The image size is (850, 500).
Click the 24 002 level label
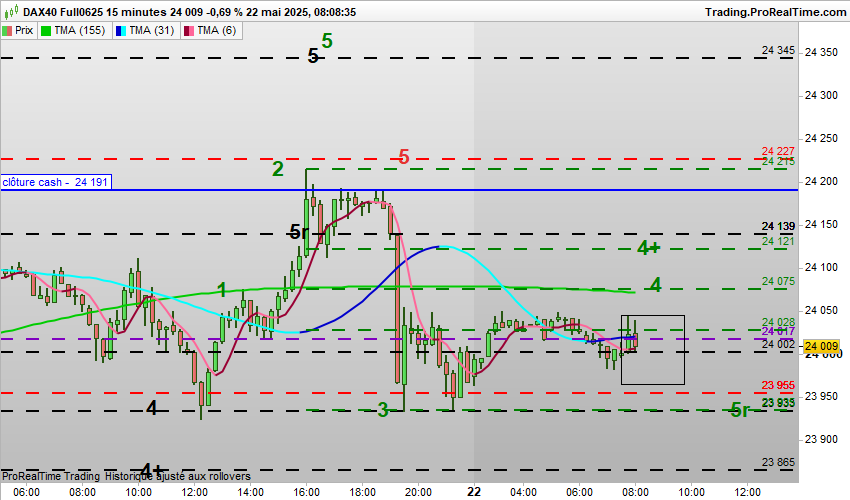point(778,344)
